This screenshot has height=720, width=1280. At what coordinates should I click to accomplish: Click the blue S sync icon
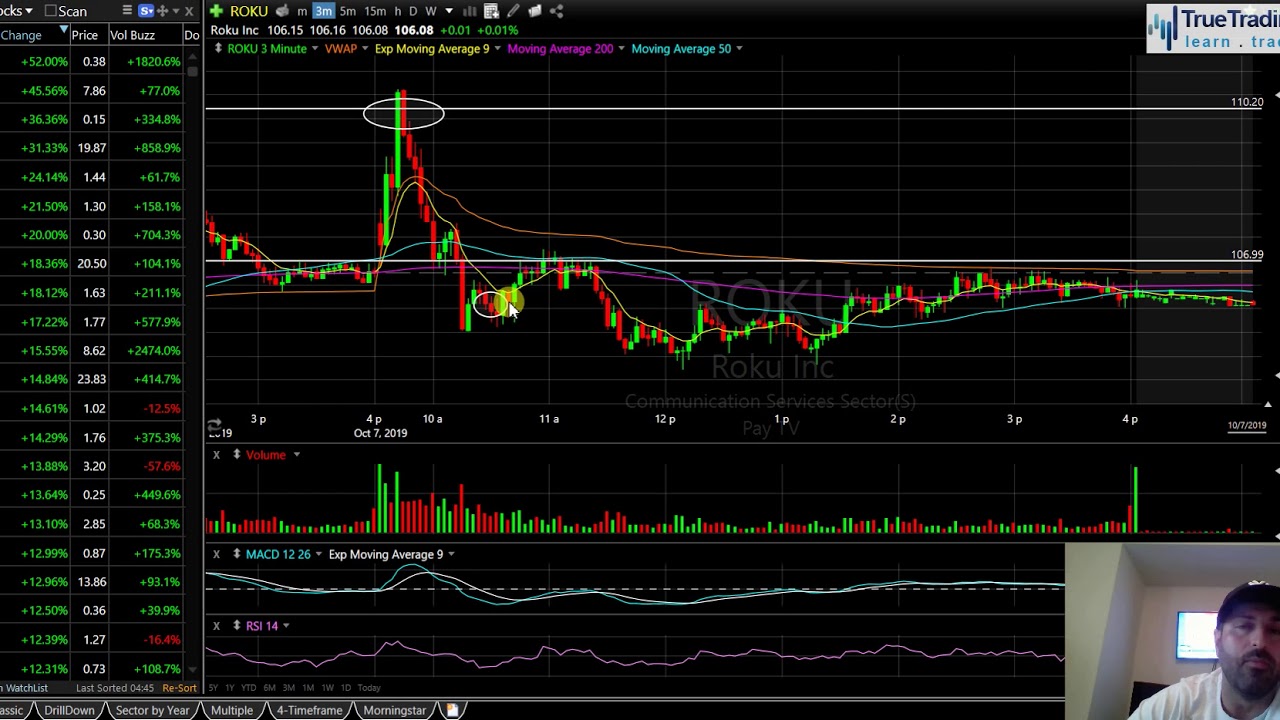146,11
